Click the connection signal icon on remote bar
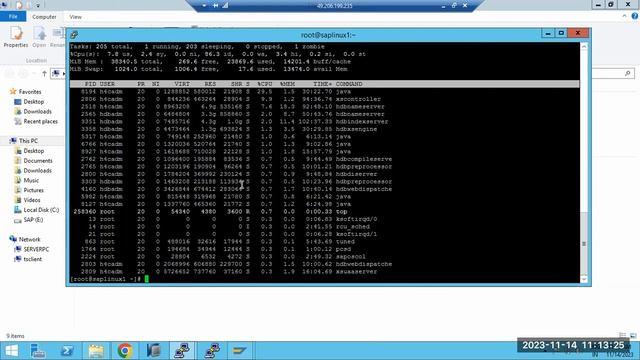The image size is (640, 360). point(225,6)
